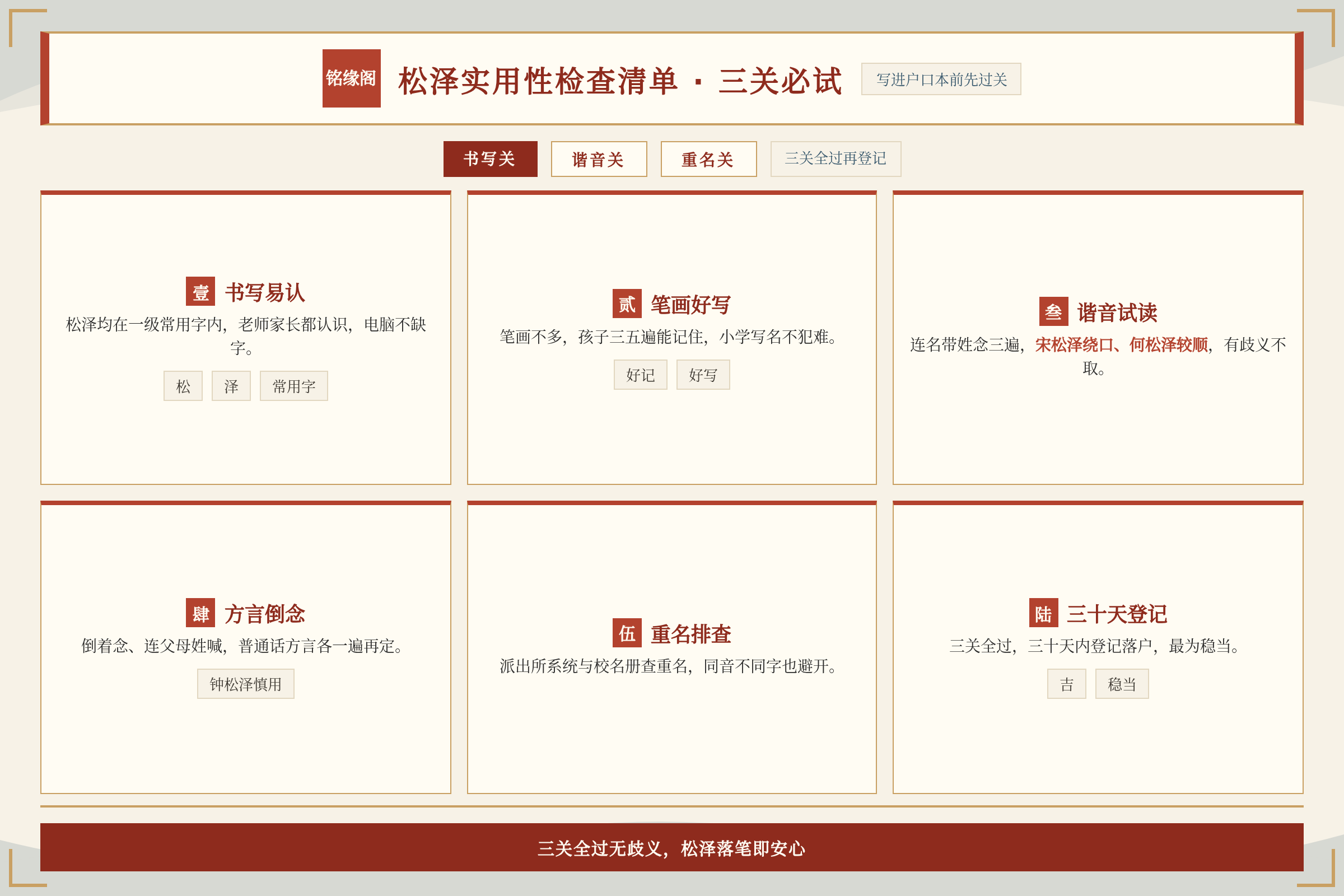
Task: Click the 陆 number badge
Action: [x=1043, y=613]
